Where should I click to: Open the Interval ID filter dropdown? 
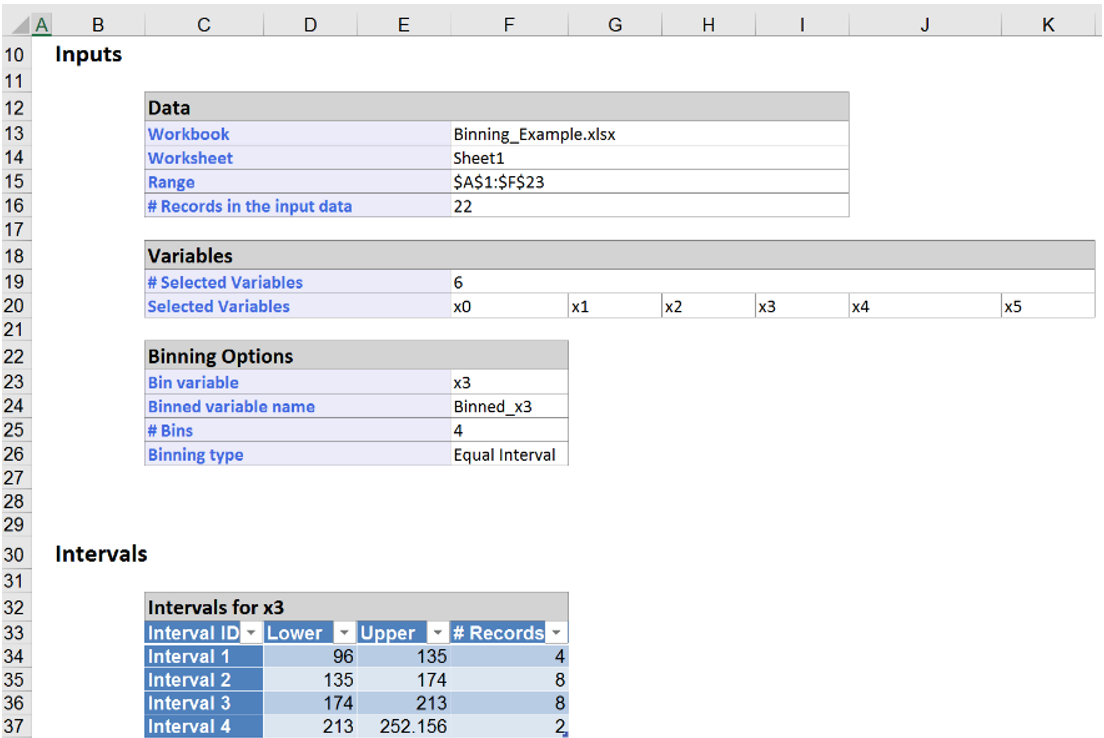(252, 633)
